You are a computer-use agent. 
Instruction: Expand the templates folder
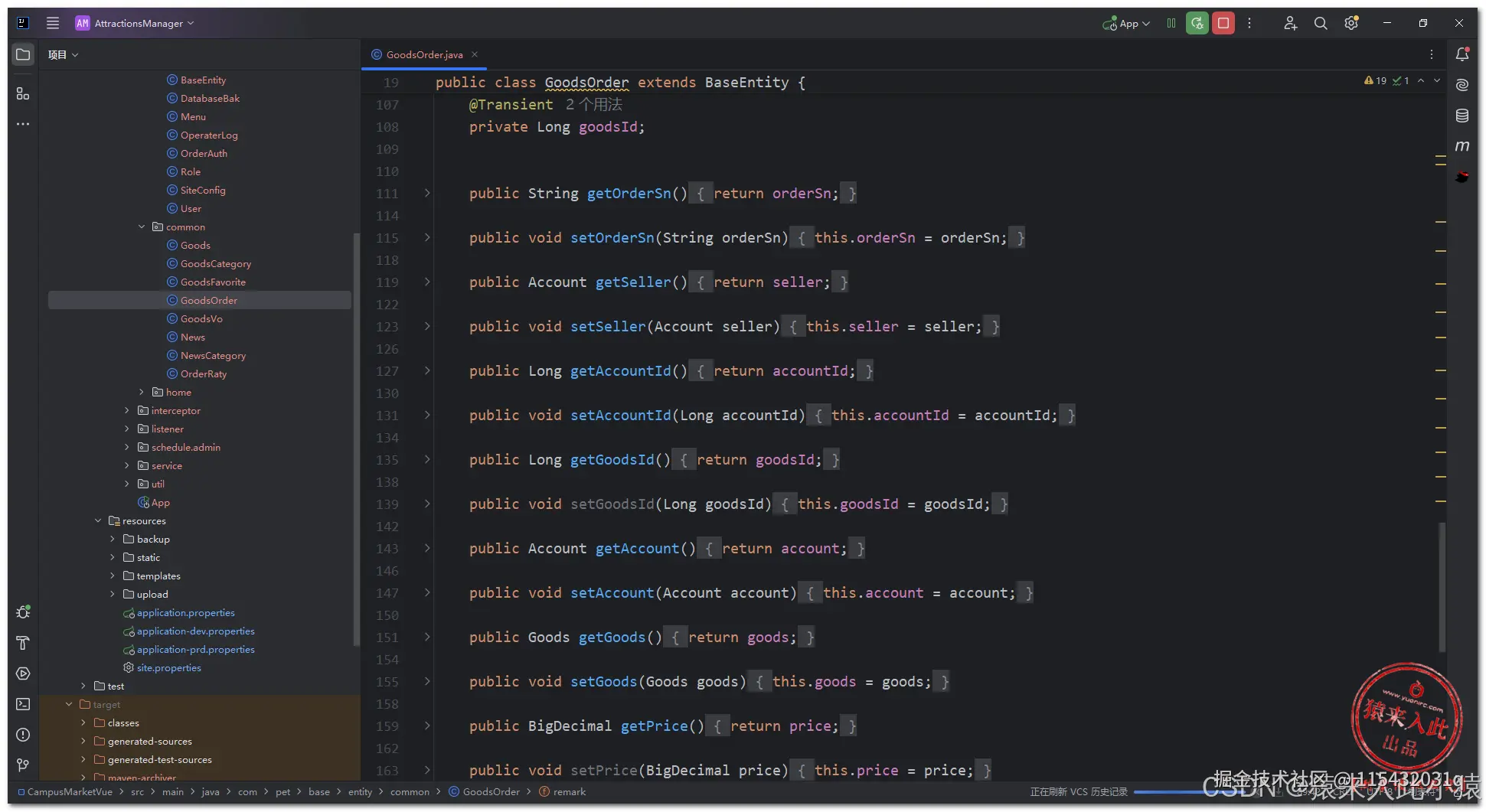pos(113,576)
